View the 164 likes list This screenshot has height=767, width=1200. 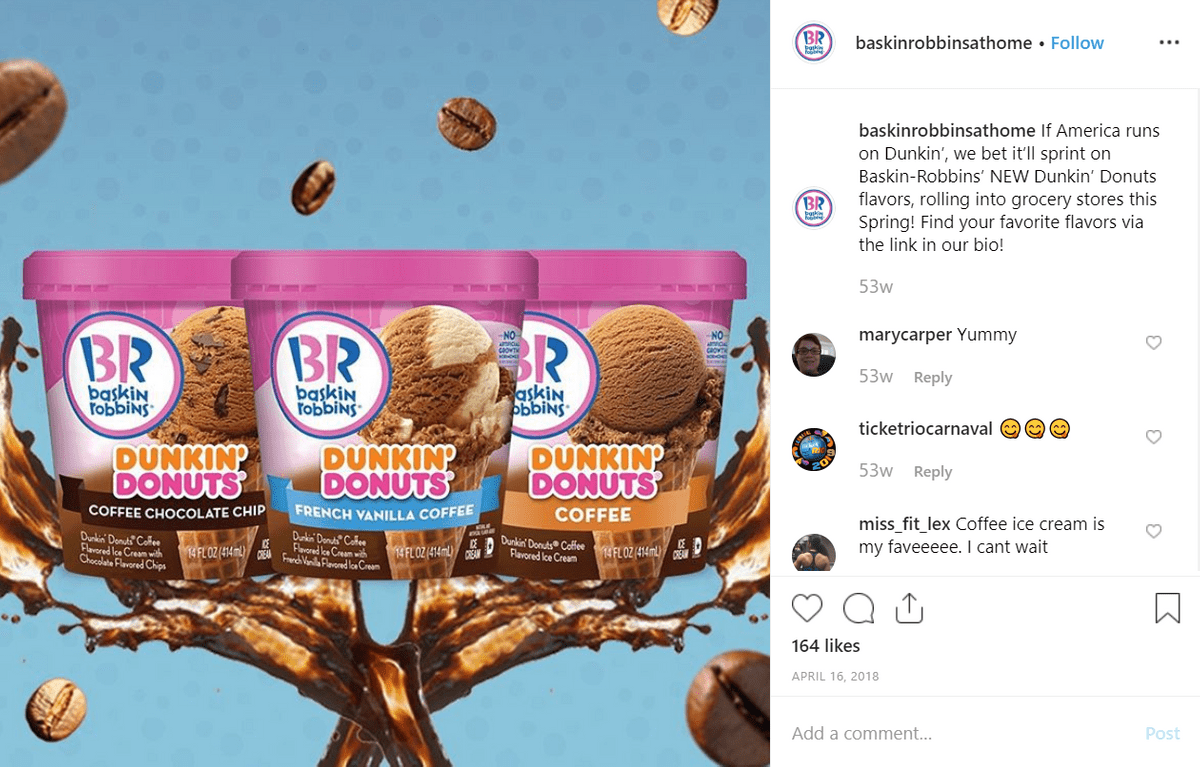tap(826, 646)
